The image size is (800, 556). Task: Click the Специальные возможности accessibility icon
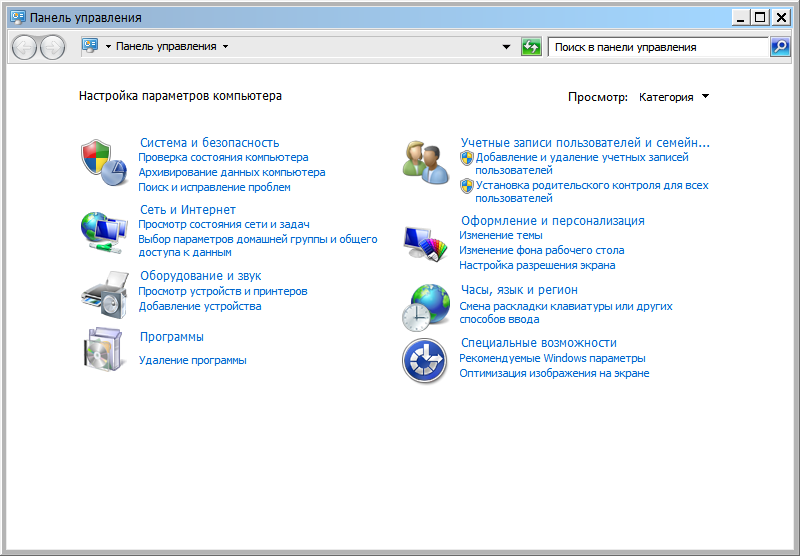coord(424,361)
